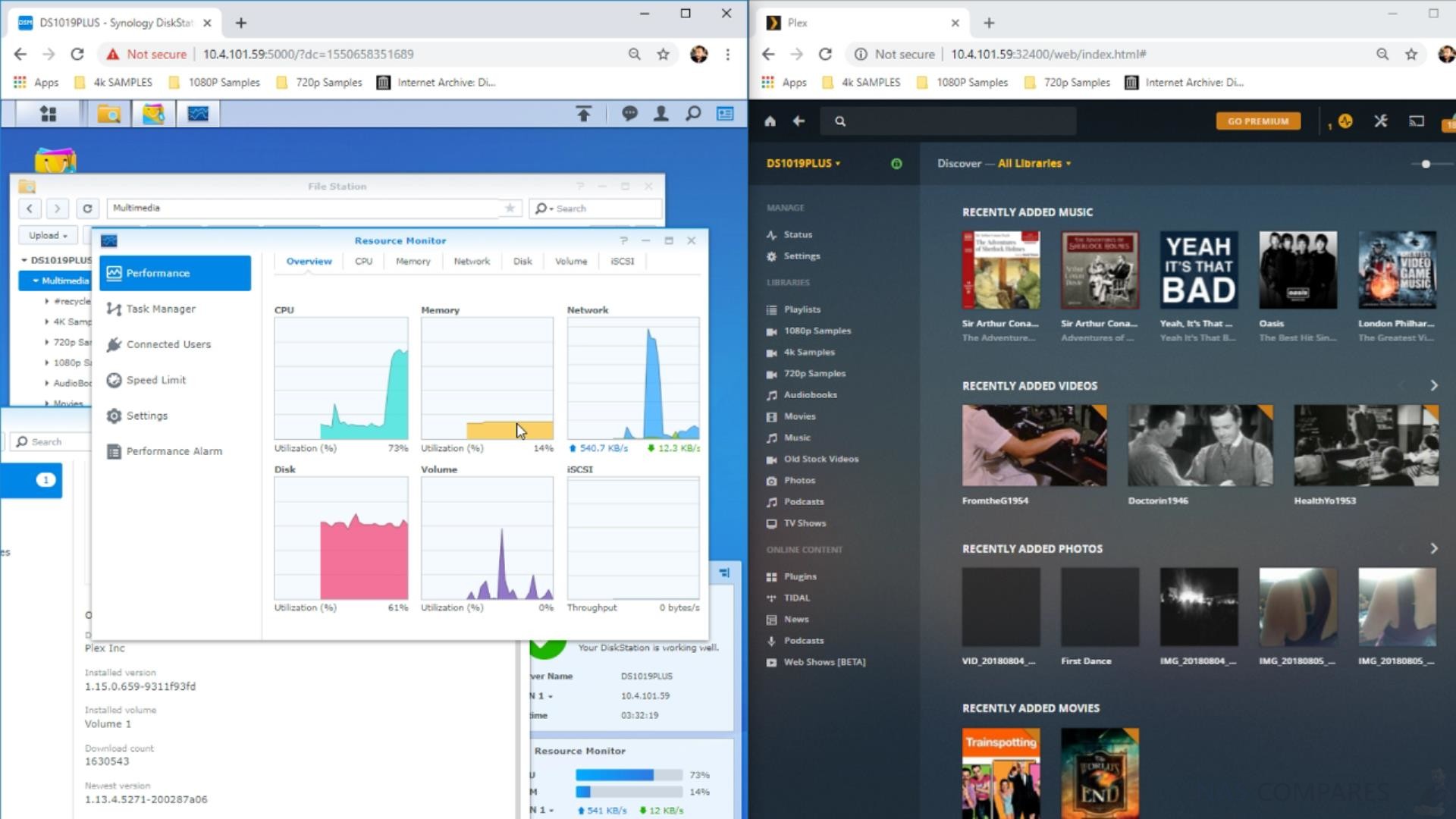The width and height of the screenshot is (1456, 819).
Task: Show next Recently Added Videos
Action: click(1433, 385)
